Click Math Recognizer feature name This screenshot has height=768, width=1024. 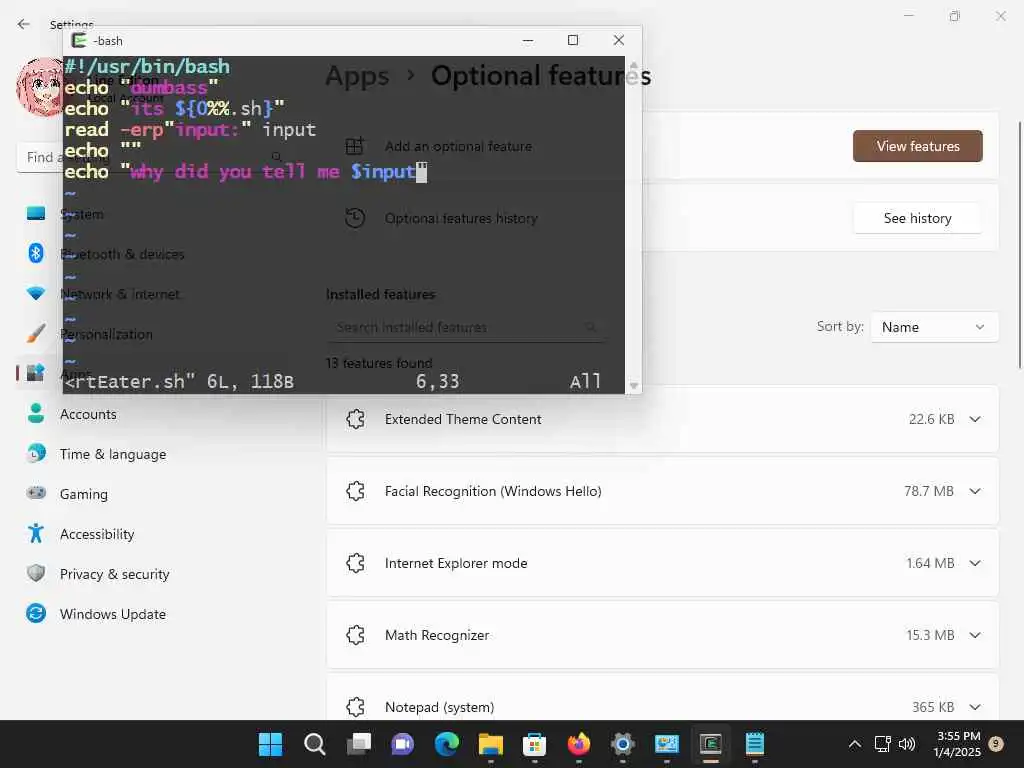click(x=437, y=635)
